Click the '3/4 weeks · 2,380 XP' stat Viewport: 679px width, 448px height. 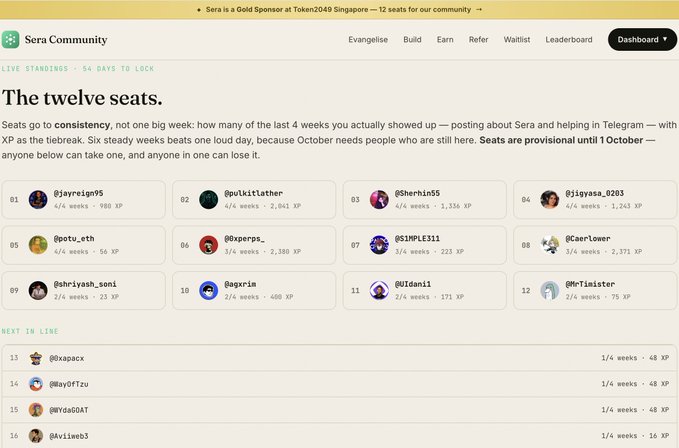(262, 251)
